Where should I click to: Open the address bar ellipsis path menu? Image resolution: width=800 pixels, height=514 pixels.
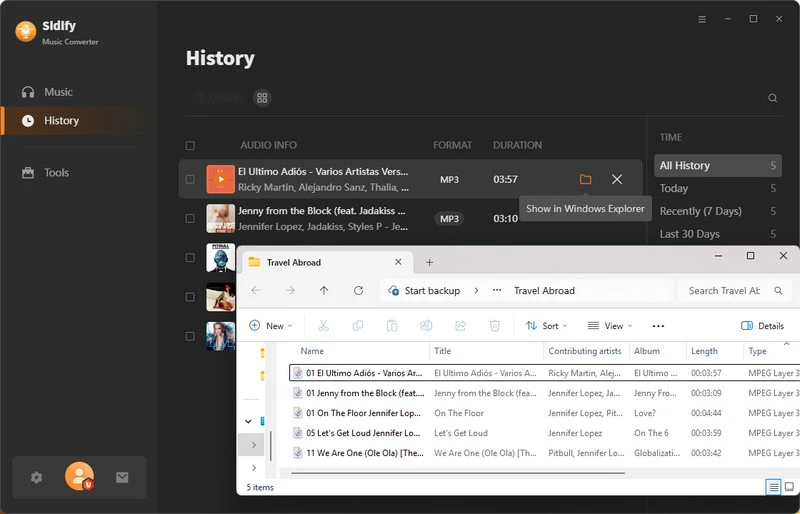497,290
